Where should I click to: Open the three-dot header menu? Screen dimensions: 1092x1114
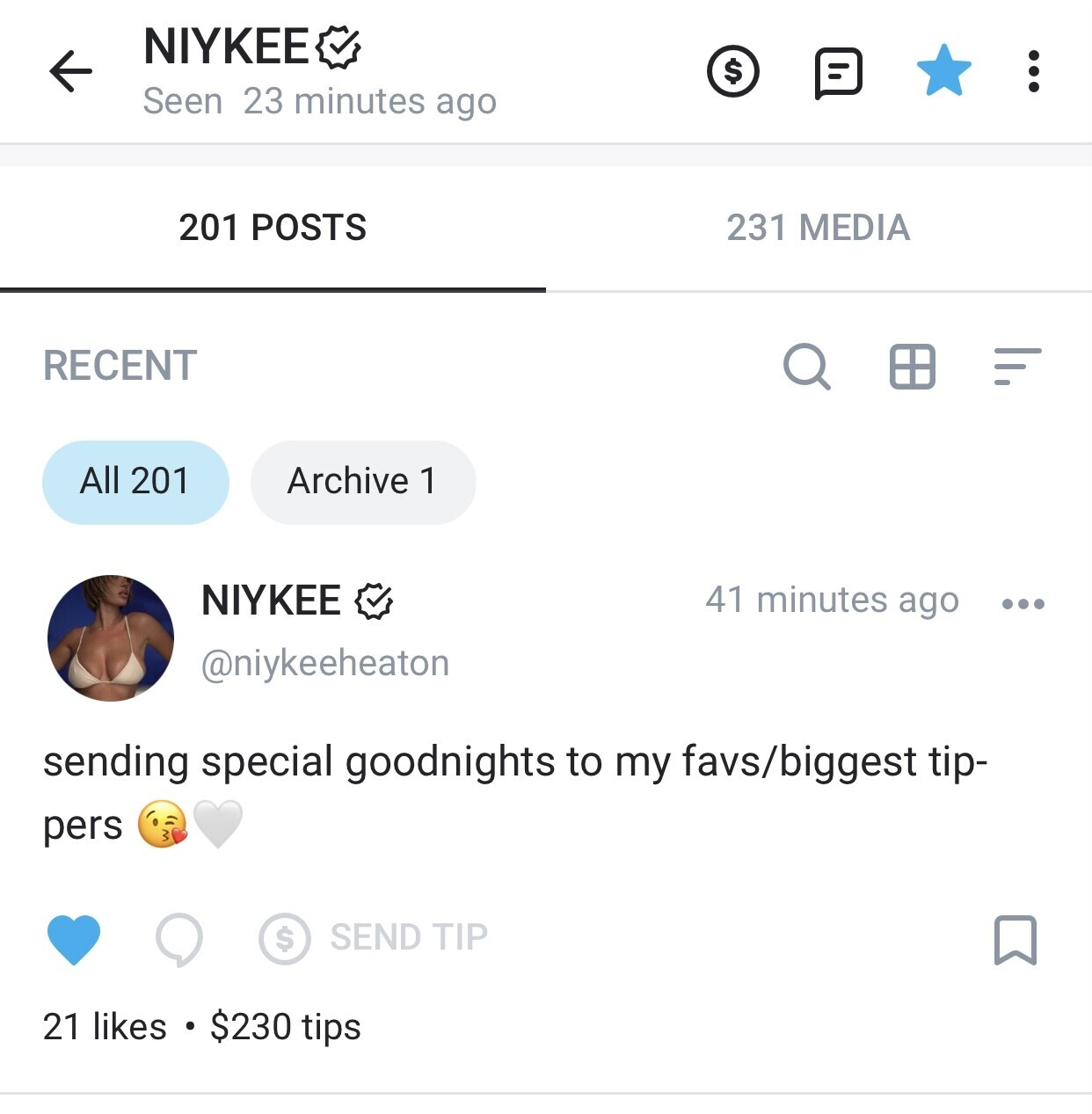[1034, 71]
